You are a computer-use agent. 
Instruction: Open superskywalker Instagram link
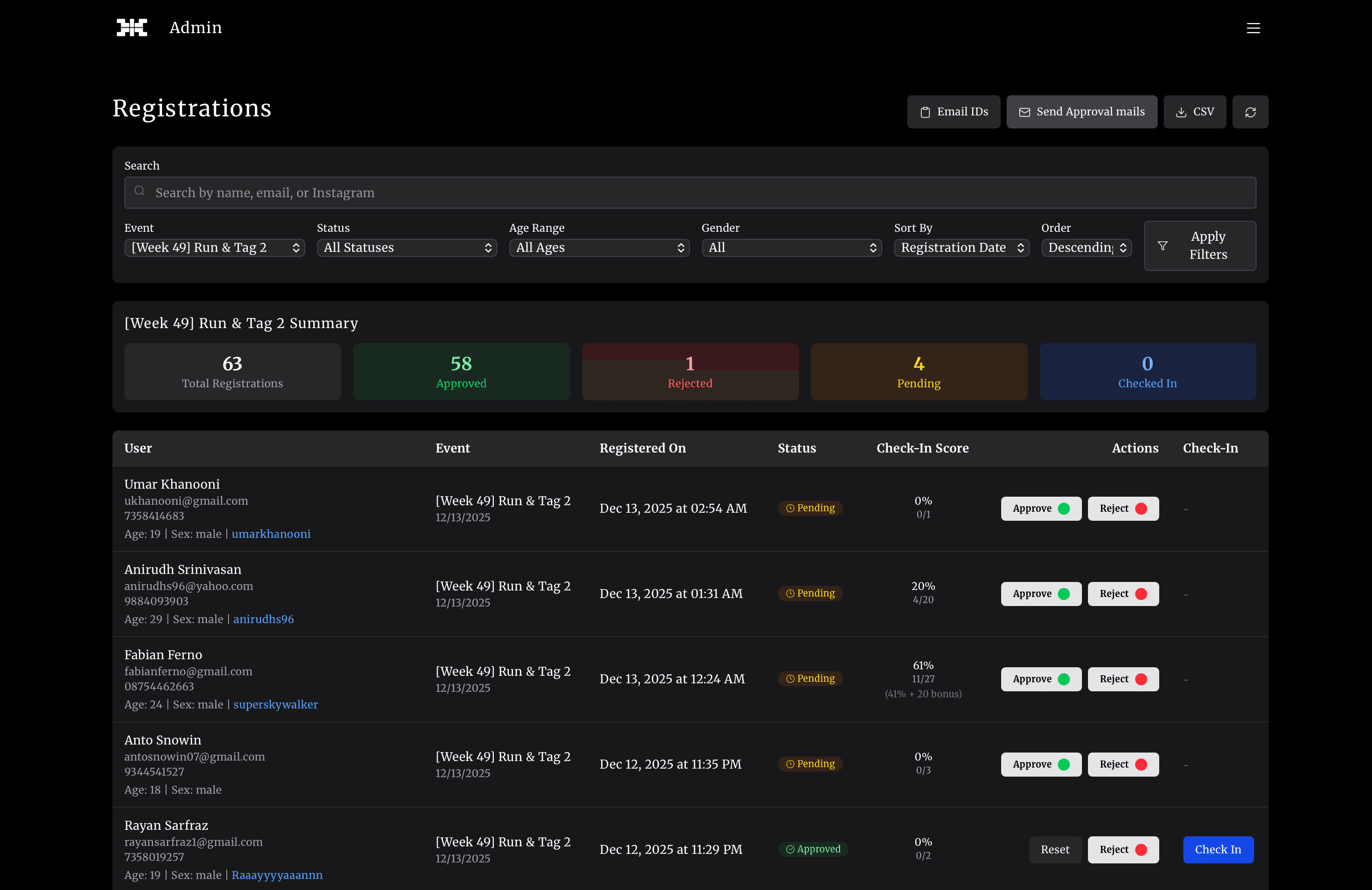click(276, 704)
